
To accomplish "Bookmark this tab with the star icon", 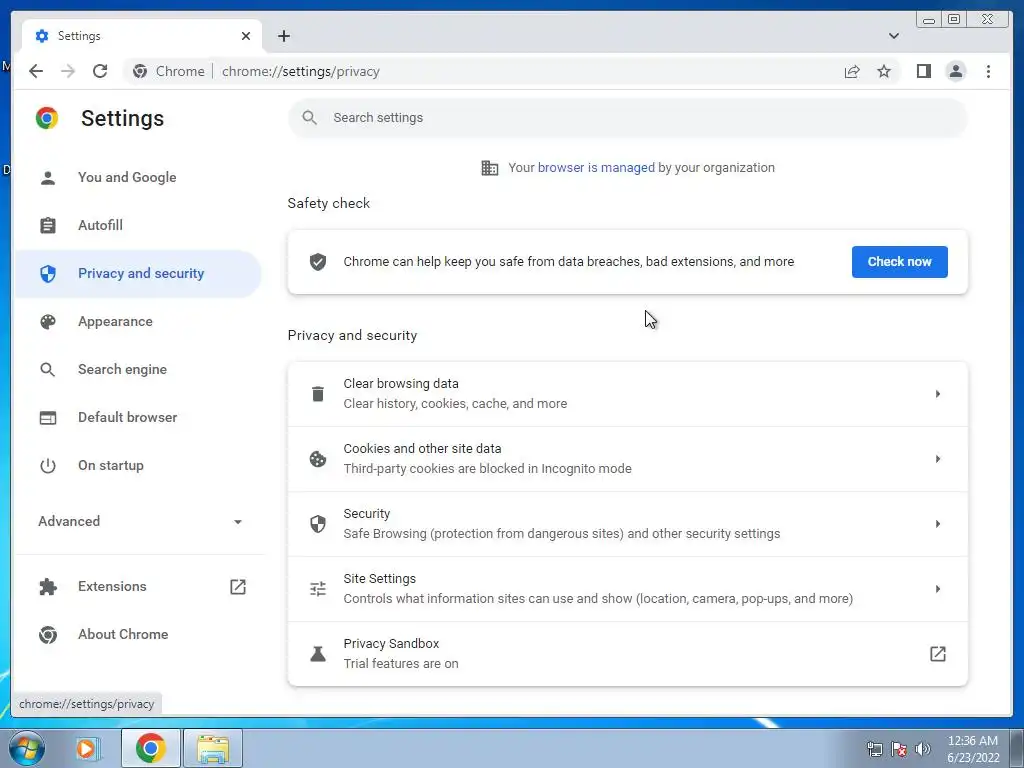I will (x=884, y=71).
